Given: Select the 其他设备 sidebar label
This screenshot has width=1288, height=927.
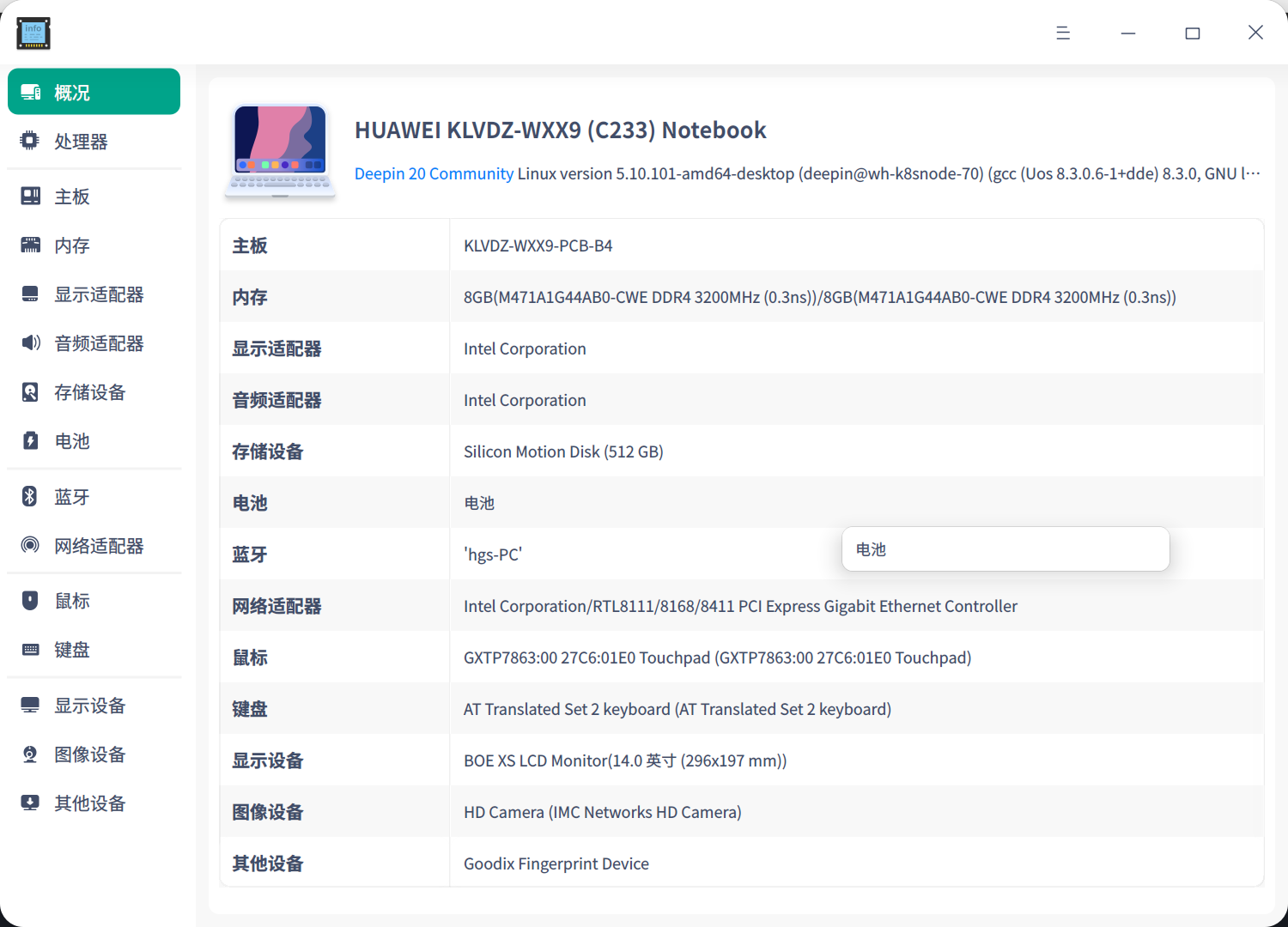Looking at the screenshot, I should tap(90, 803).
